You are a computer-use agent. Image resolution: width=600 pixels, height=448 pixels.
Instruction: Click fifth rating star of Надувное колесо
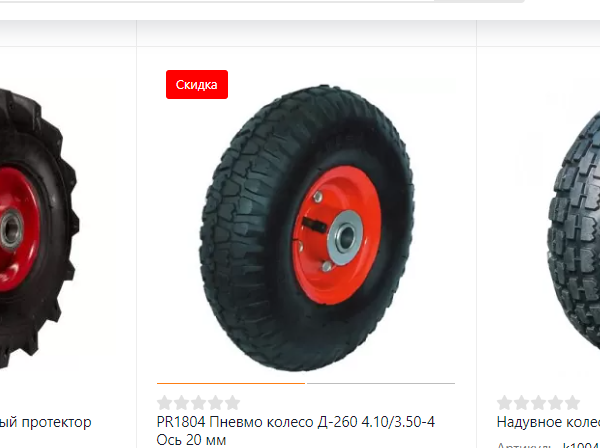(x=573, y=403)
